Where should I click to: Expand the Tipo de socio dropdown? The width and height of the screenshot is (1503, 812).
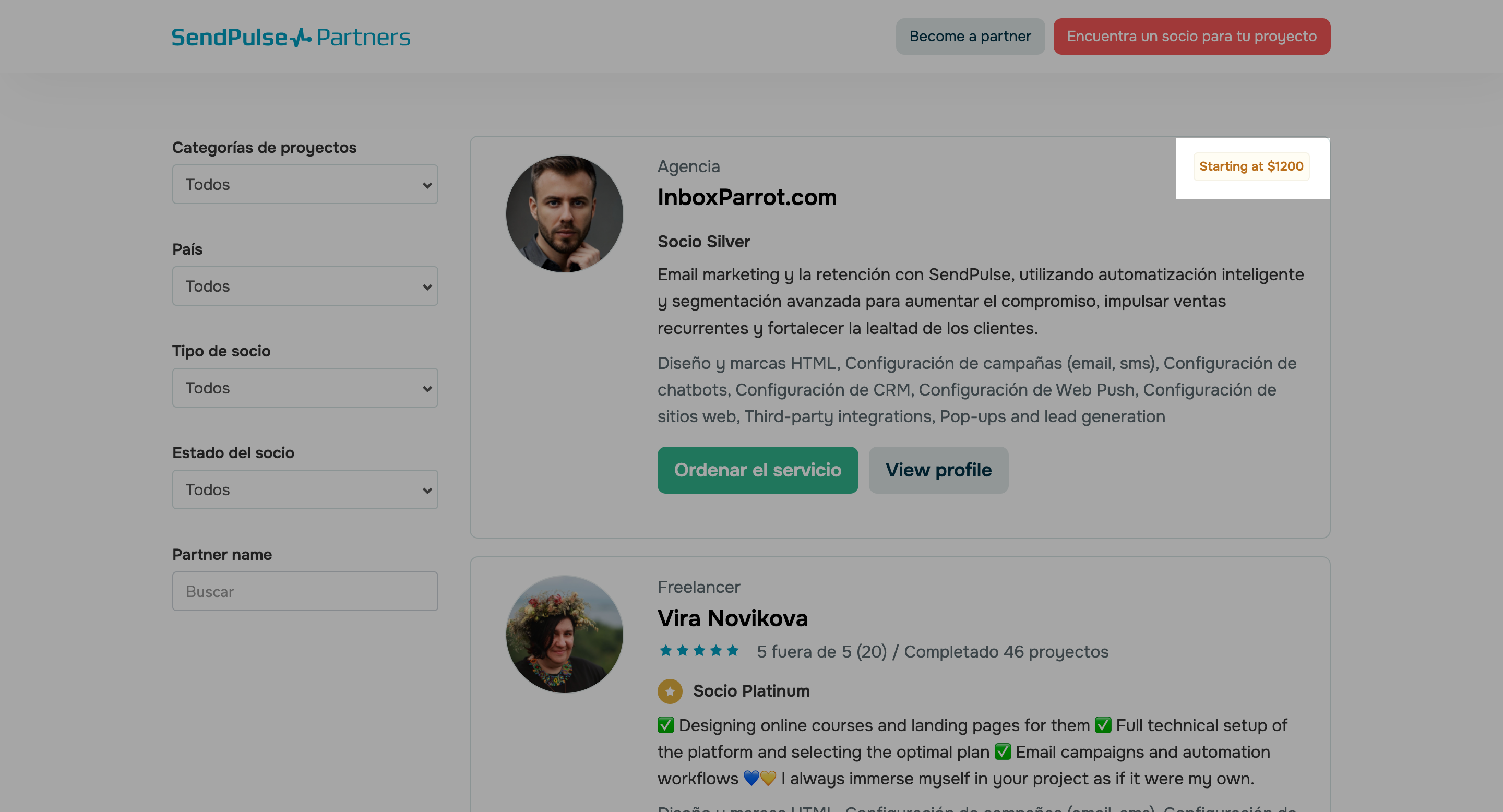tap(305, 388)
